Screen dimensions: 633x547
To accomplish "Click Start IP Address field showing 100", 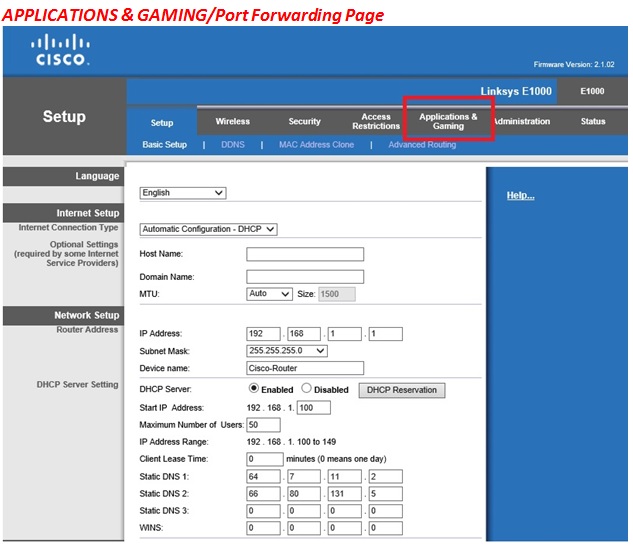I will 314,408.
